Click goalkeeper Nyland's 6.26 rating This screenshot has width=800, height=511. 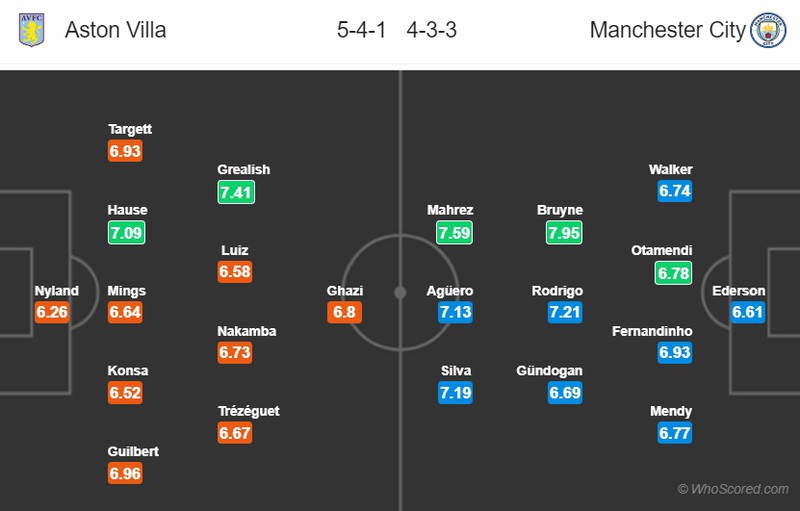click(x=52, y=313)
